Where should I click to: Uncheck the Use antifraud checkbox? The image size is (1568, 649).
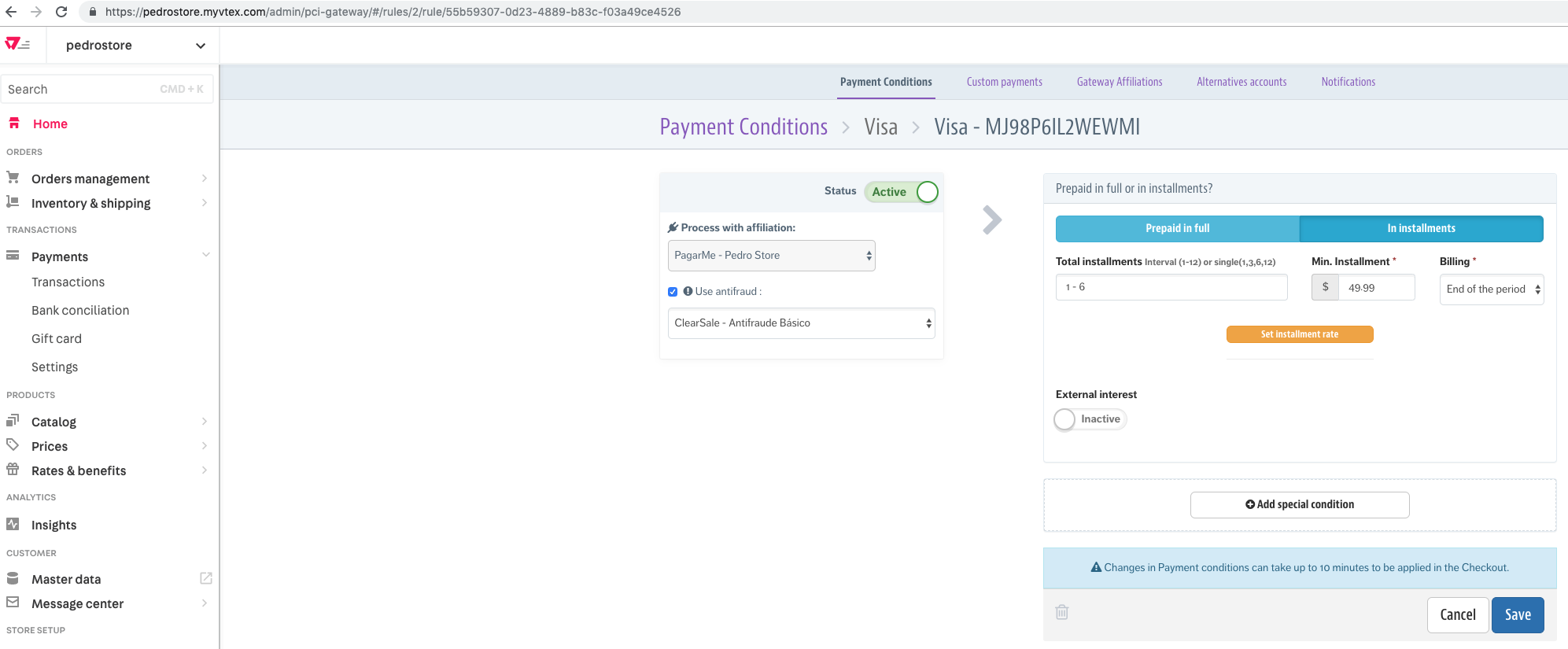pos(673,292)
